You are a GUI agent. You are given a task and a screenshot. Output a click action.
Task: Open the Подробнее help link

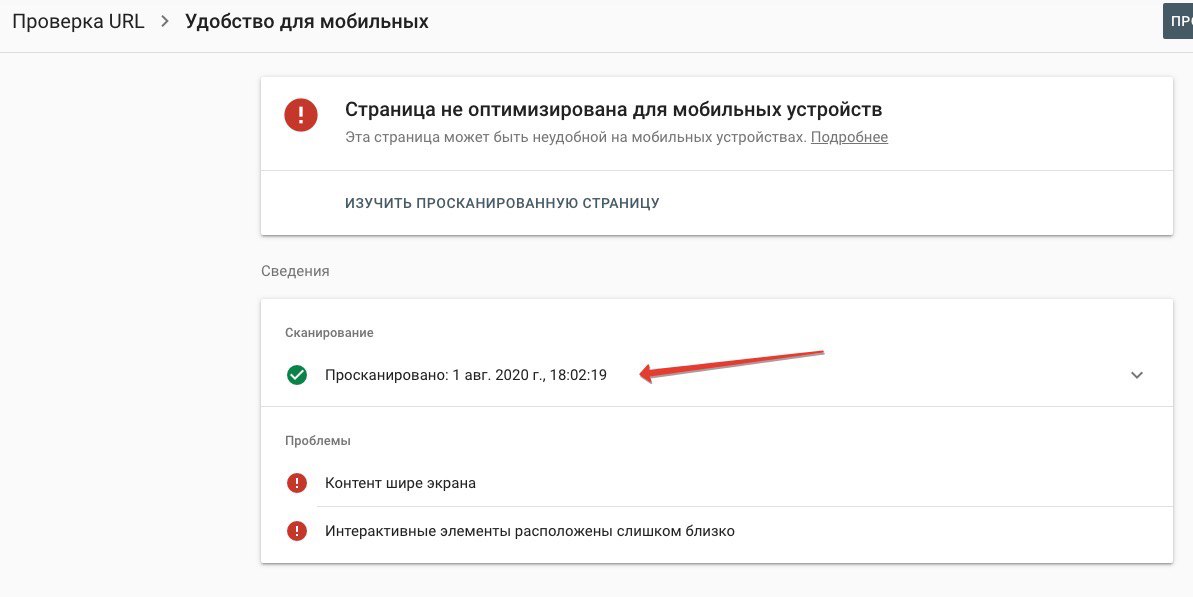pos(849,138)
